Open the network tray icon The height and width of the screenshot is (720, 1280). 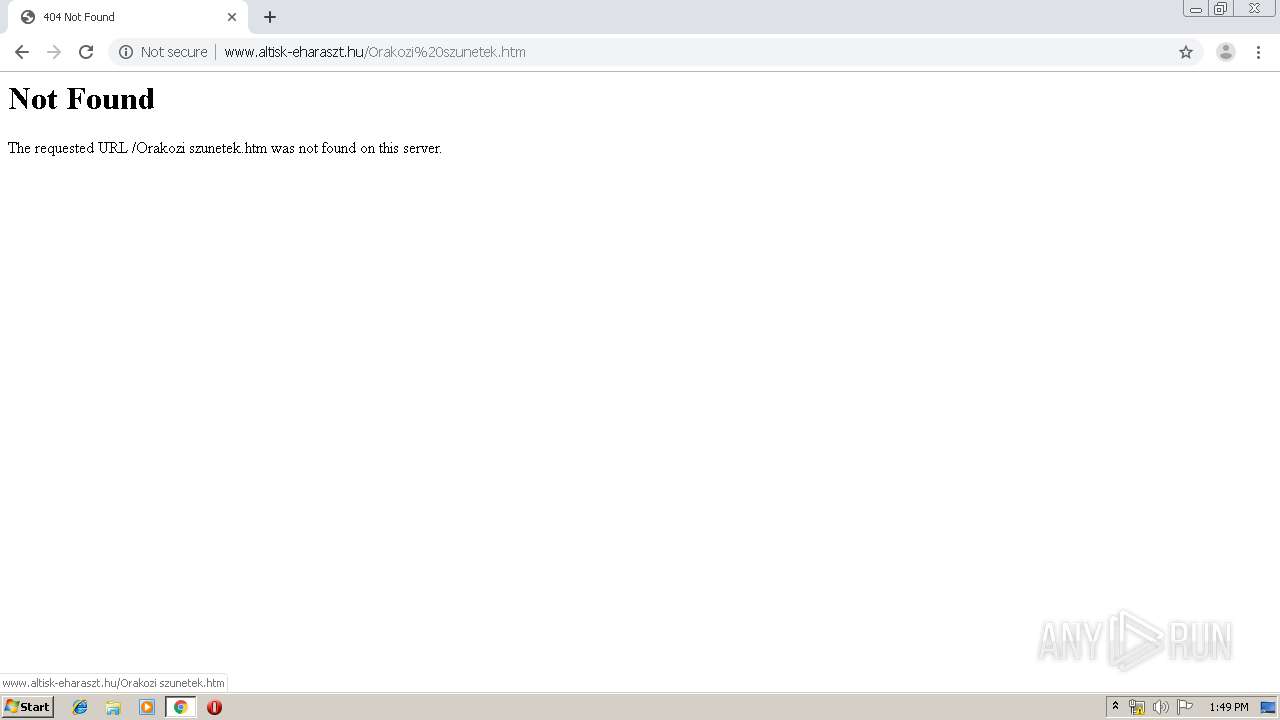pos(1137,707)
